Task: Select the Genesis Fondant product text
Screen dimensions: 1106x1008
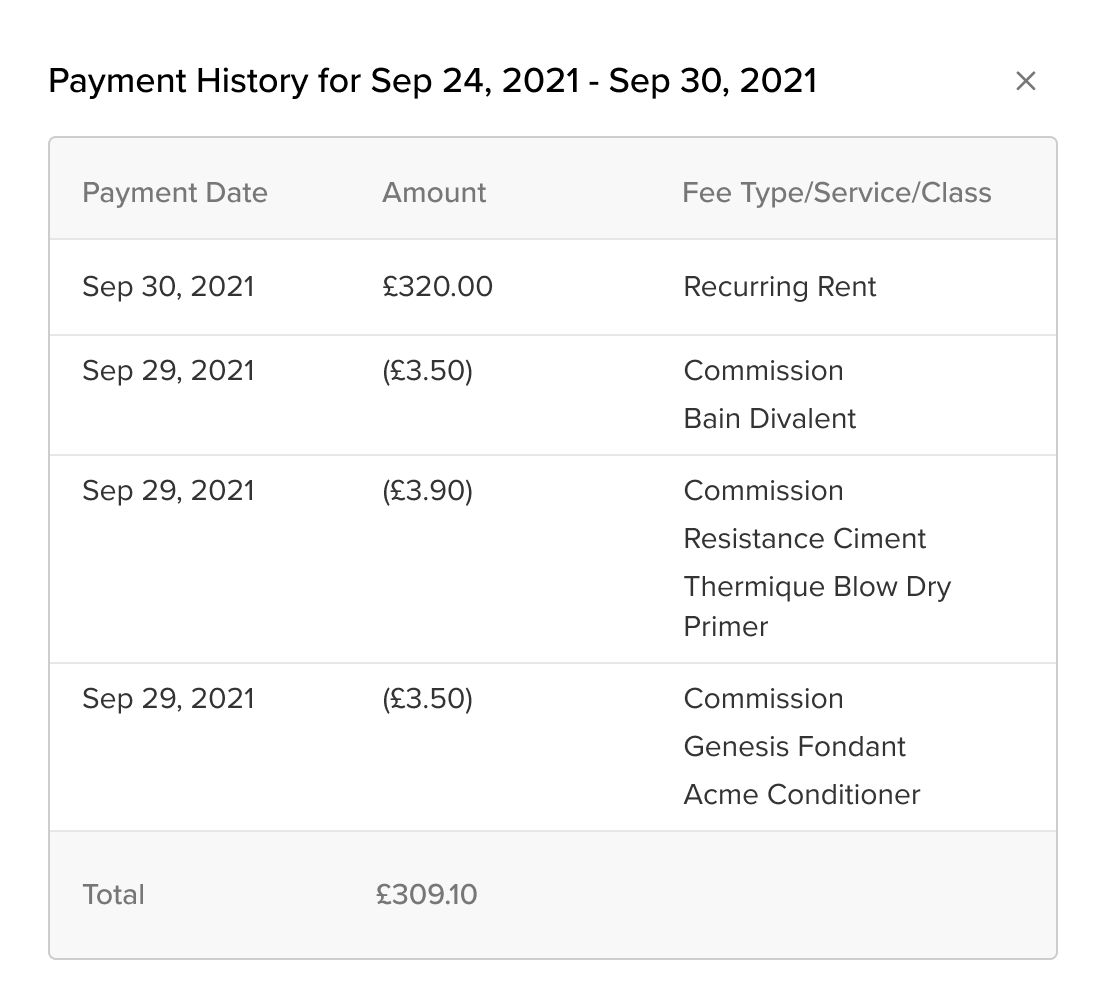Action: 794,746
